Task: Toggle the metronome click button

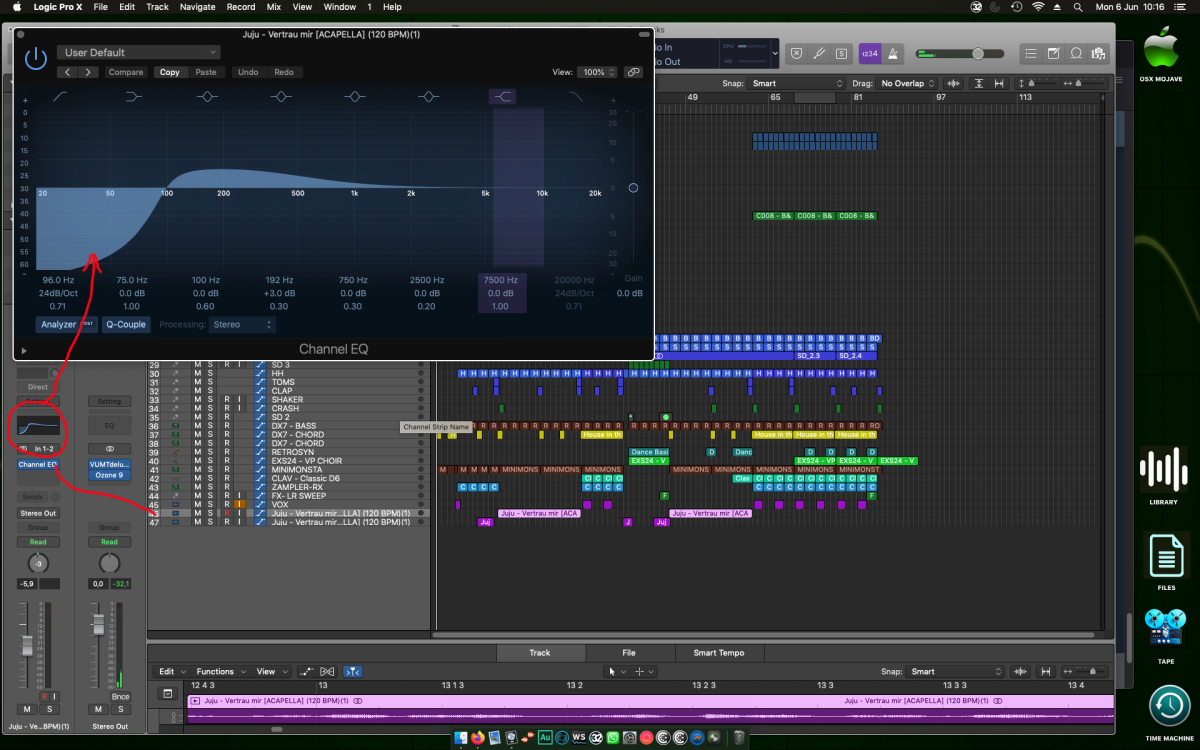Action: coord(893,53)
